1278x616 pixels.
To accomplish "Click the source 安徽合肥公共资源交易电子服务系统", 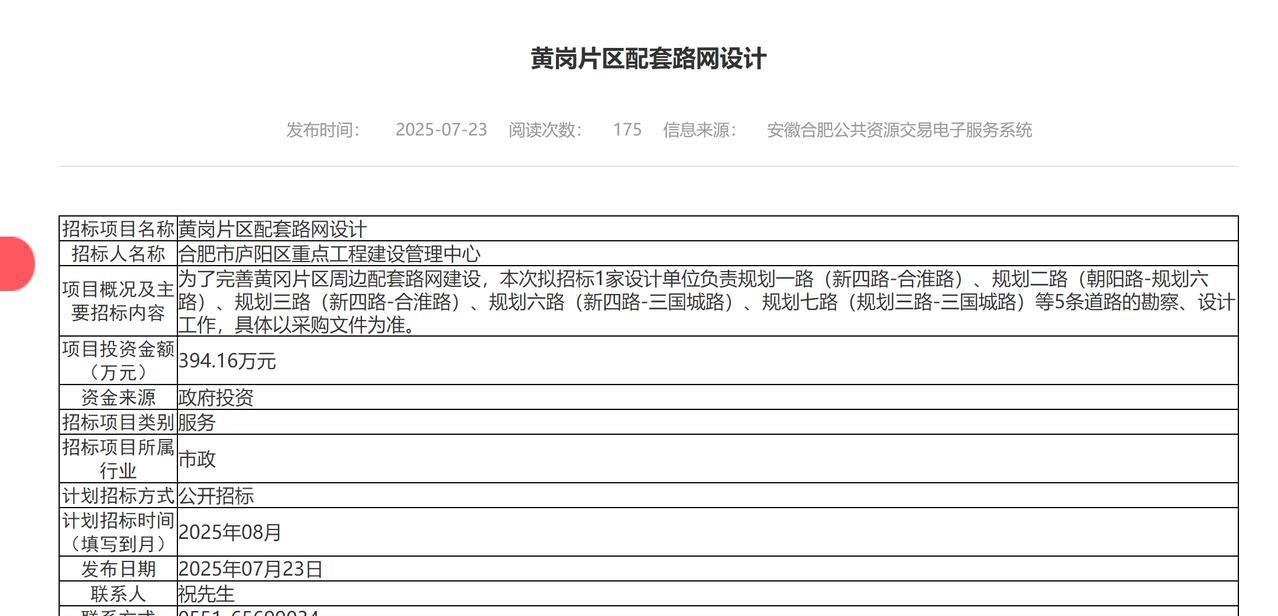I will click(x=899, y=130).
